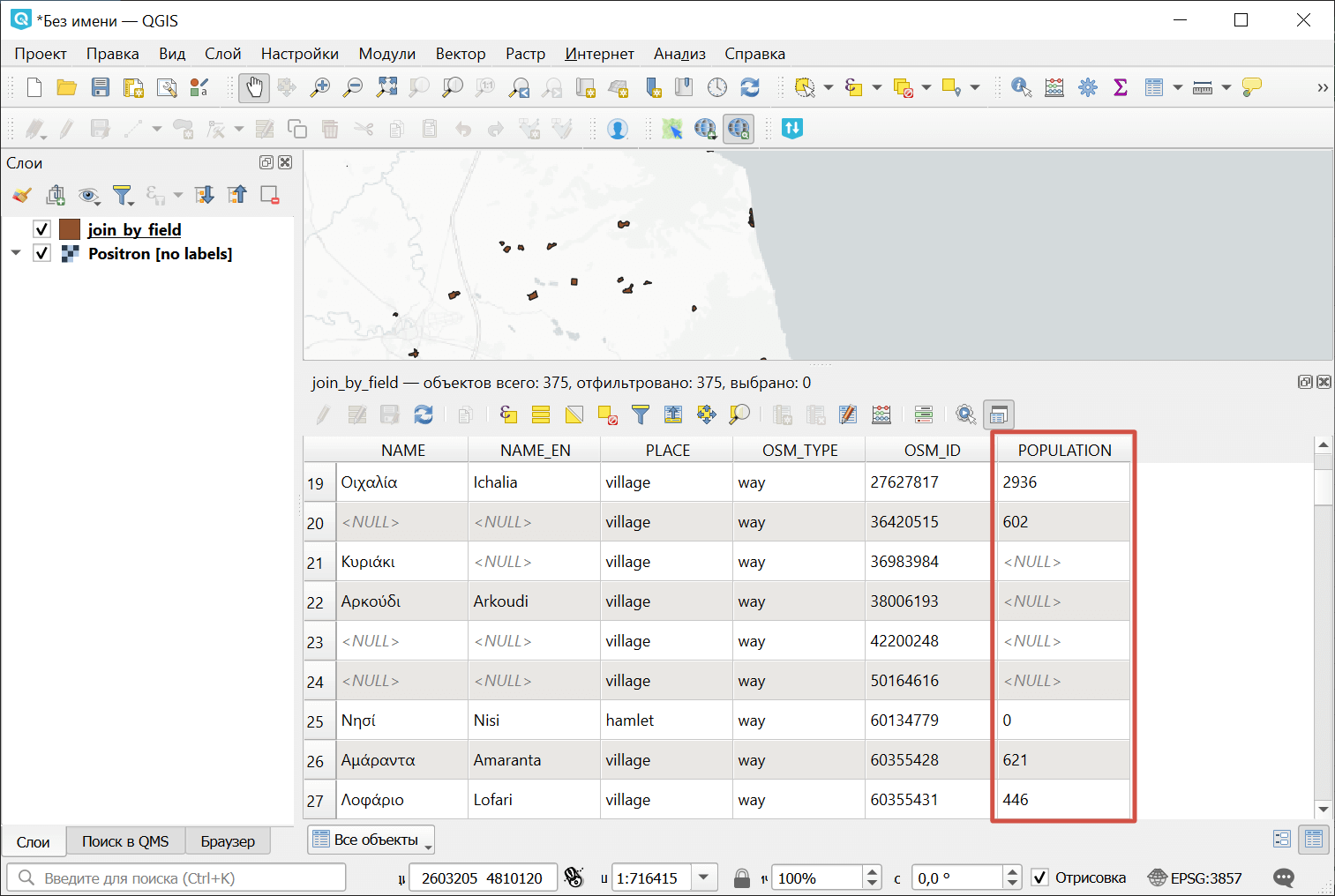The height and width of the screenshot is (896, 1335).
Task: Select the Pan Map hand tool
Action: tap(254, 87)
